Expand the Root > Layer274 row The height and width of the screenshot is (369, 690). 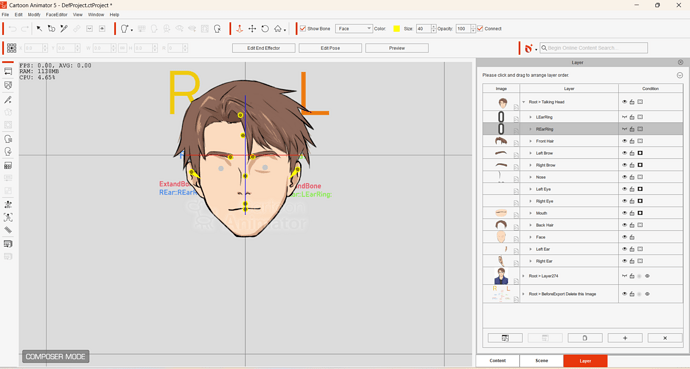tap(524, 276)
